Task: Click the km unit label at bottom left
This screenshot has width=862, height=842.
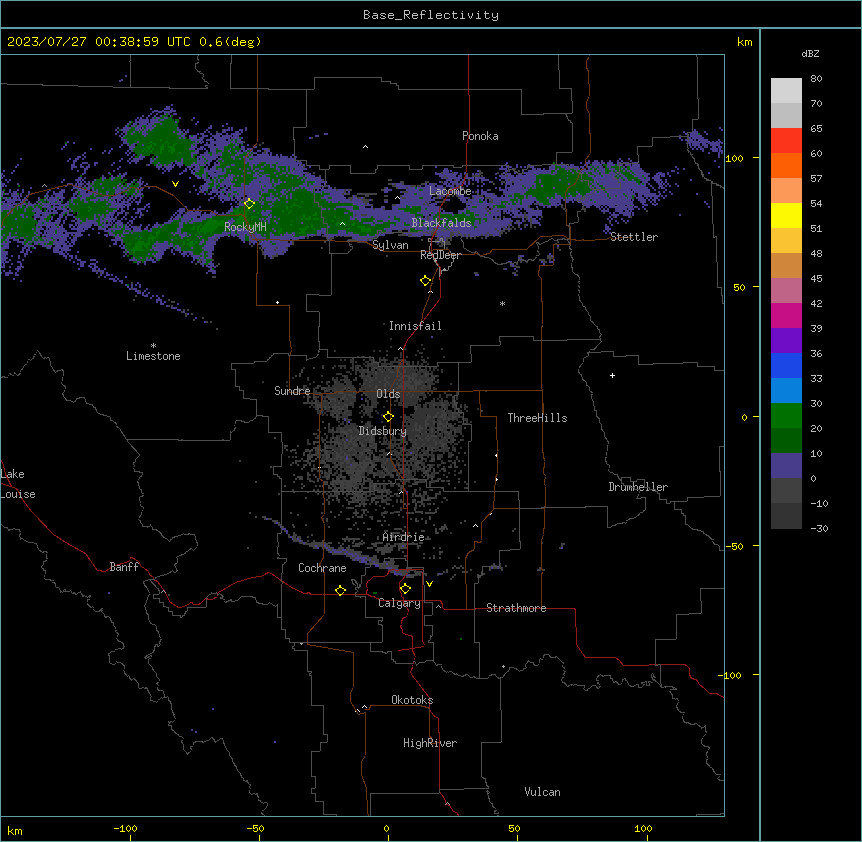Action: click(x=15, y=830)
